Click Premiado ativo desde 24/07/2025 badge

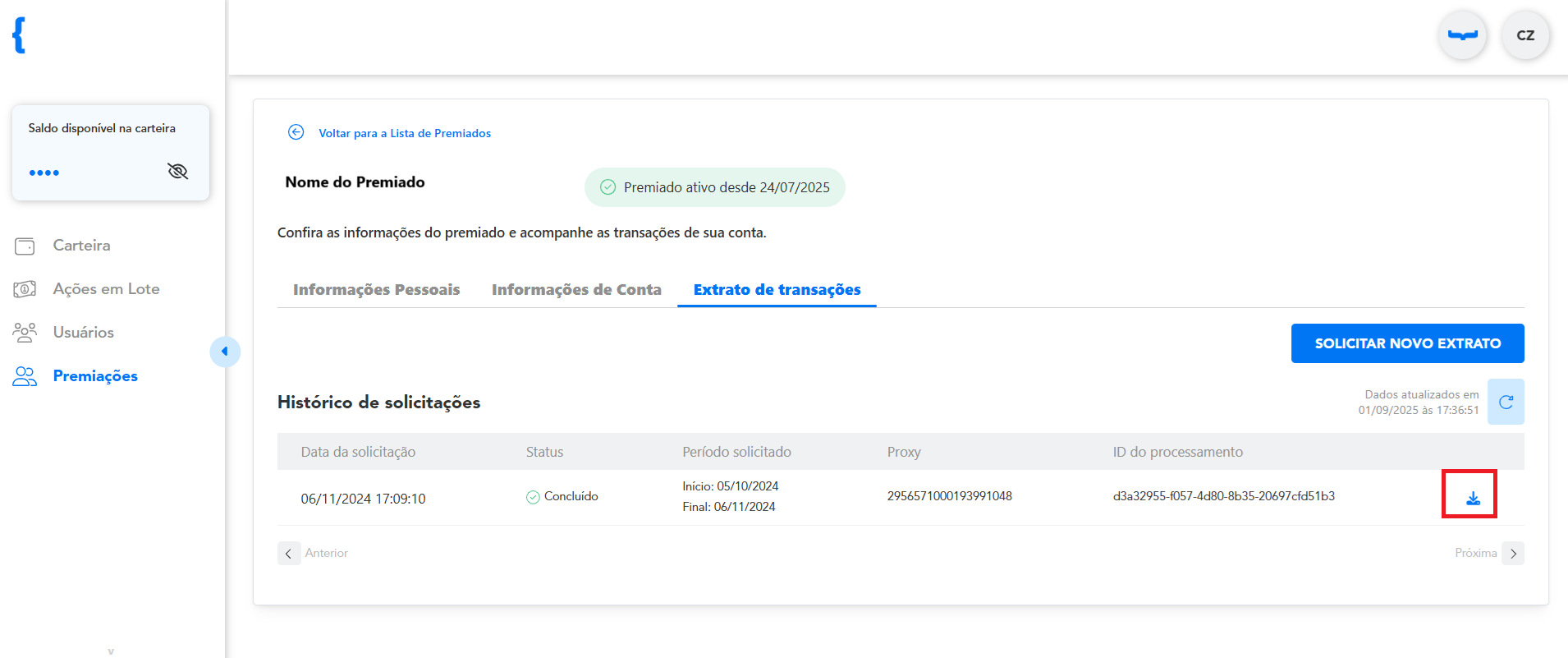pos(714,187)
